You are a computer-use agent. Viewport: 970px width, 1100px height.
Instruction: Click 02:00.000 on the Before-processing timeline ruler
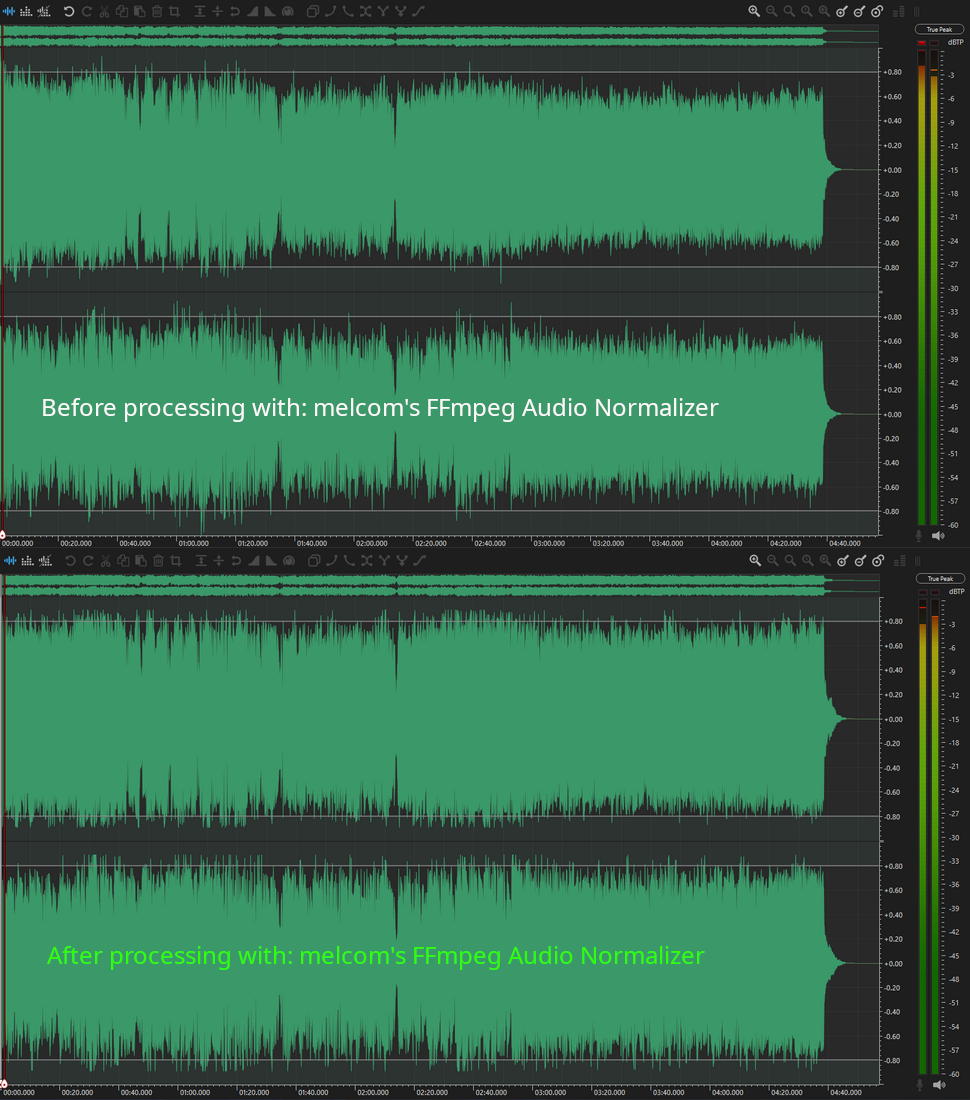(x=372, y=543)
